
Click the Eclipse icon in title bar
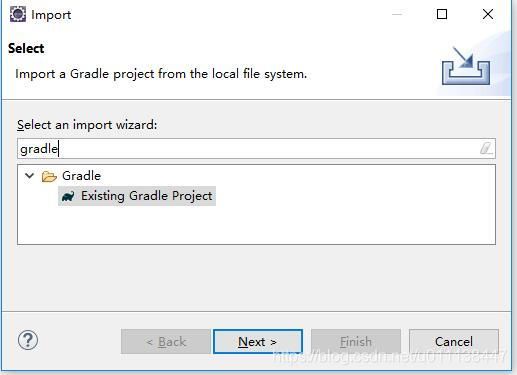[x=17, y=15]
